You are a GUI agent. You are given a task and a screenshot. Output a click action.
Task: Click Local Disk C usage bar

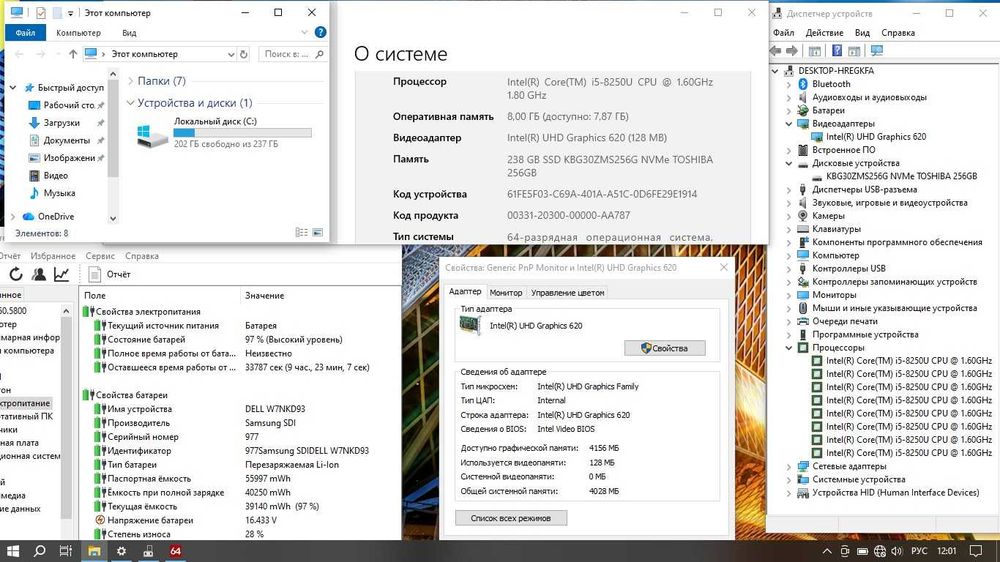(x=242, y=133)
